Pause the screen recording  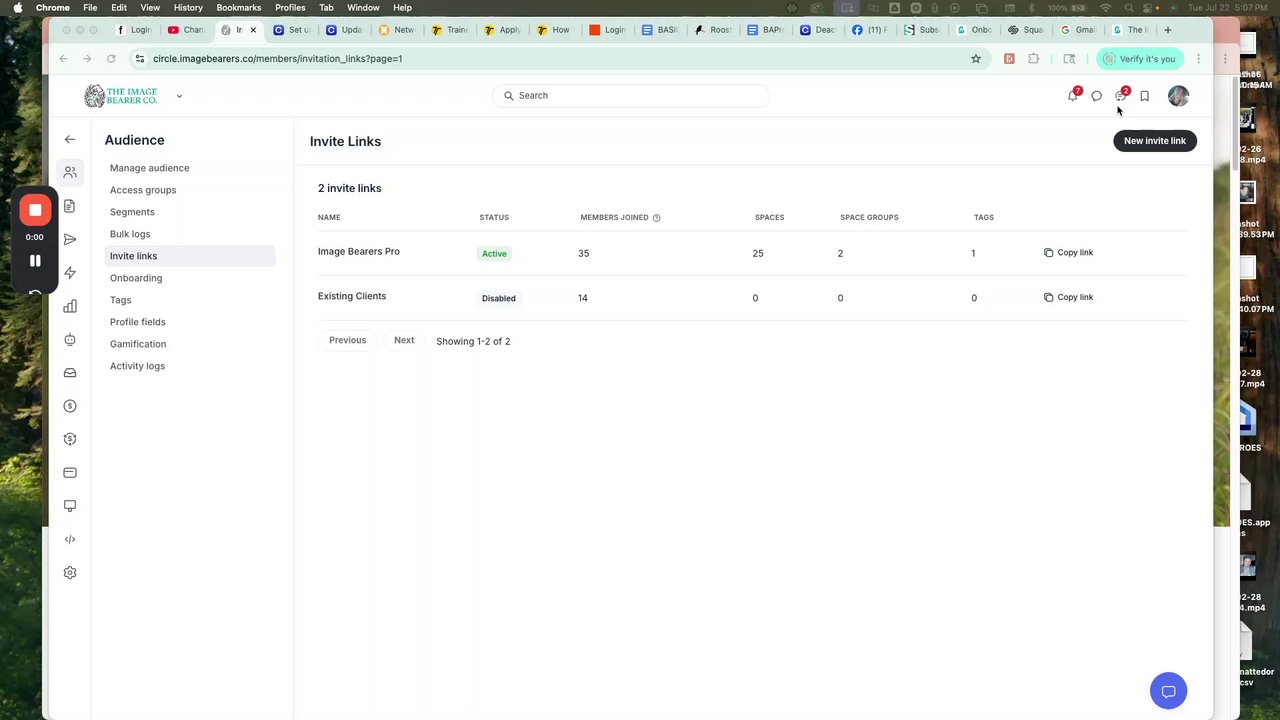[x=35, y=261]
